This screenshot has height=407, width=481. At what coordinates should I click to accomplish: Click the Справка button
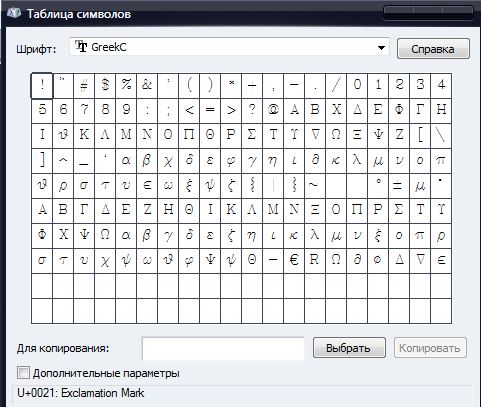[x=433, y=49]
